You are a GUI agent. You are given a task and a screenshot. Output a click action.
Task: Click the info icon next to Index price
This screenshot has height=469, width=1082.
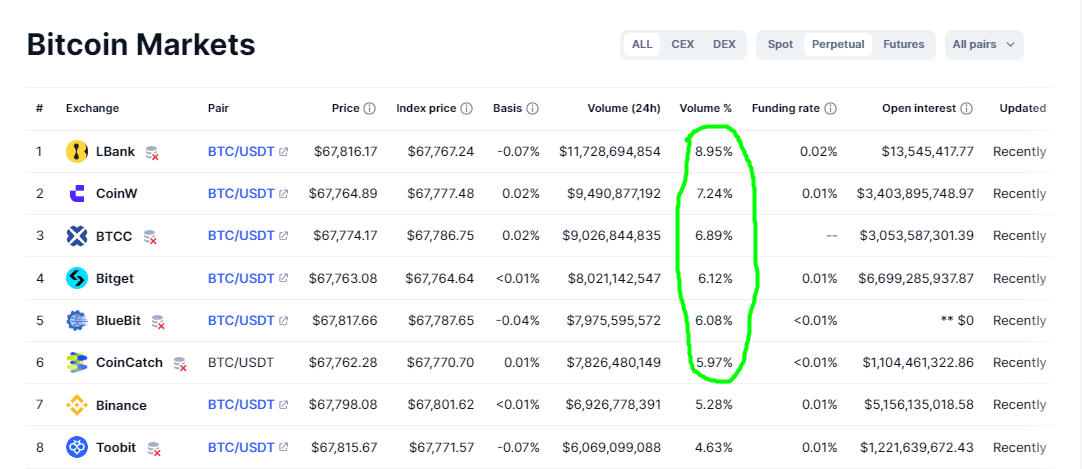coord(466,108)
